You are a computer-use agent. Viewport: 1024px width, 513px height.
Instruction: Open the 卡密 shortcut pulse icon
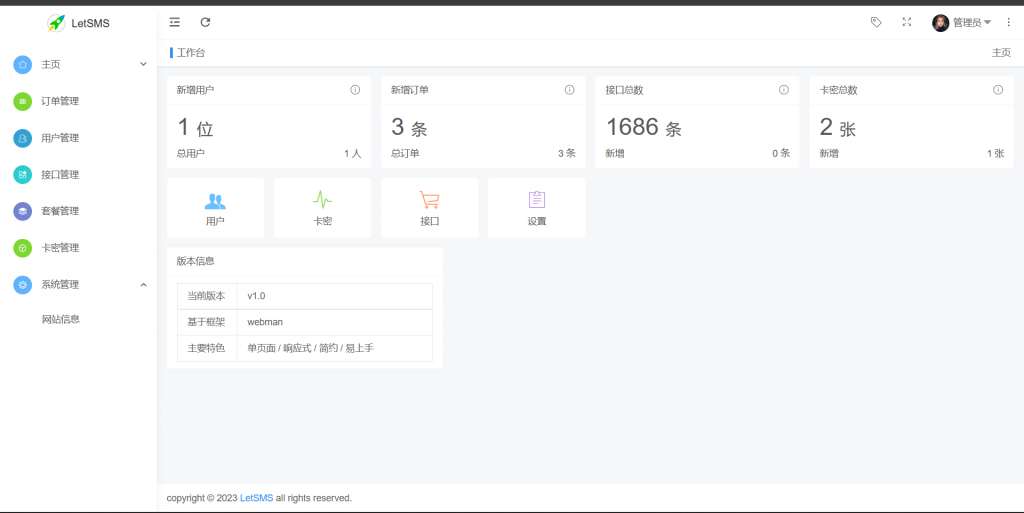point(323,200)
